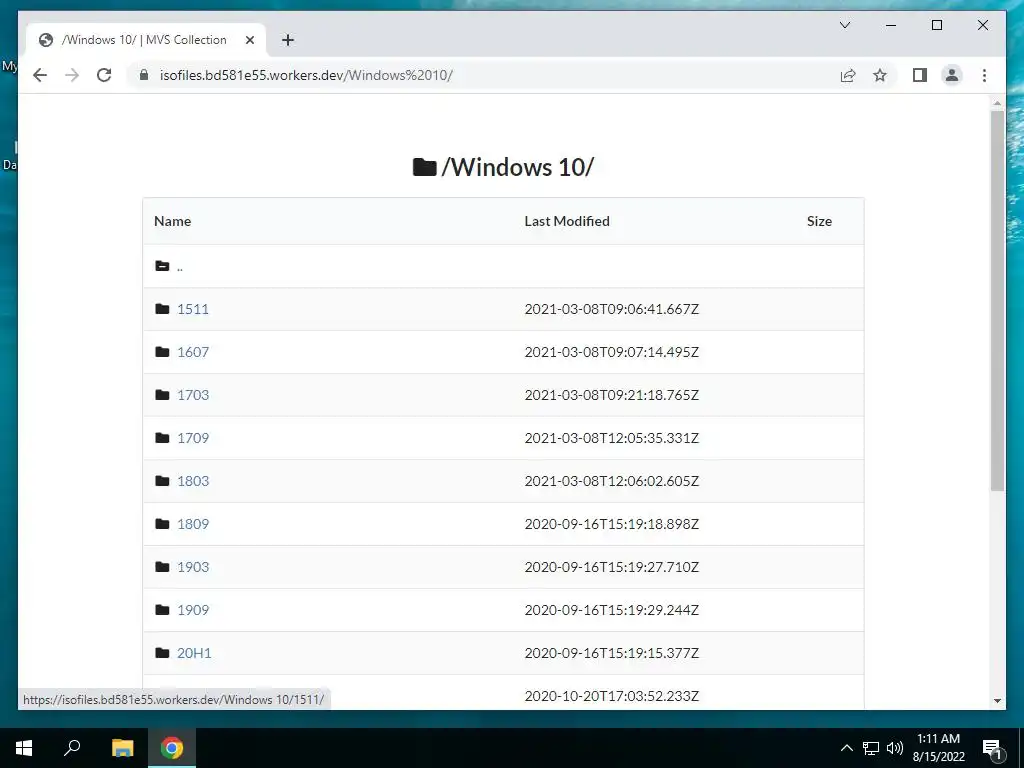
Task: Click the folder icon next to 1607
Action: point(162,351)
